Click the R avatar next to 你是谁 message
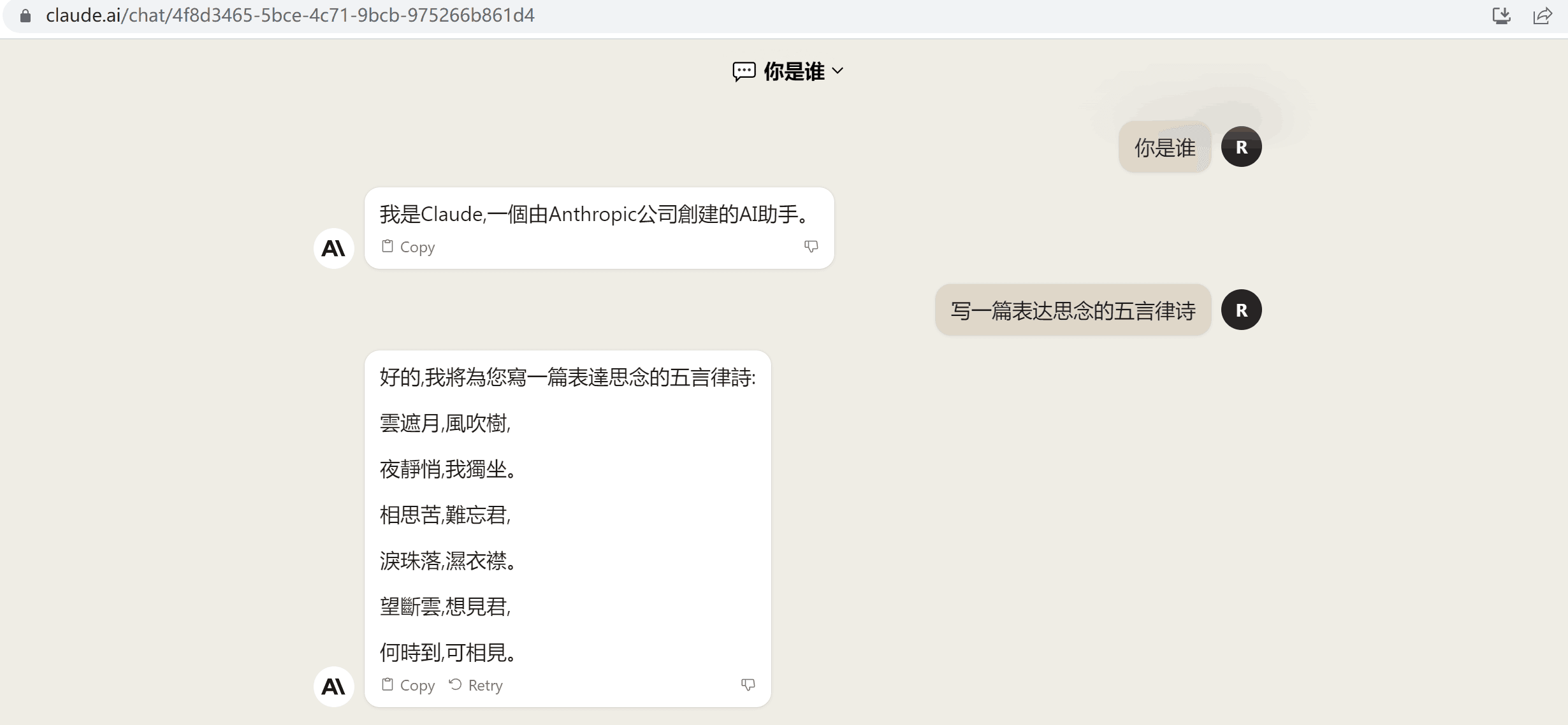Screen dimensions: 1568x725 pyautogui.click(x=1241, y=147)
